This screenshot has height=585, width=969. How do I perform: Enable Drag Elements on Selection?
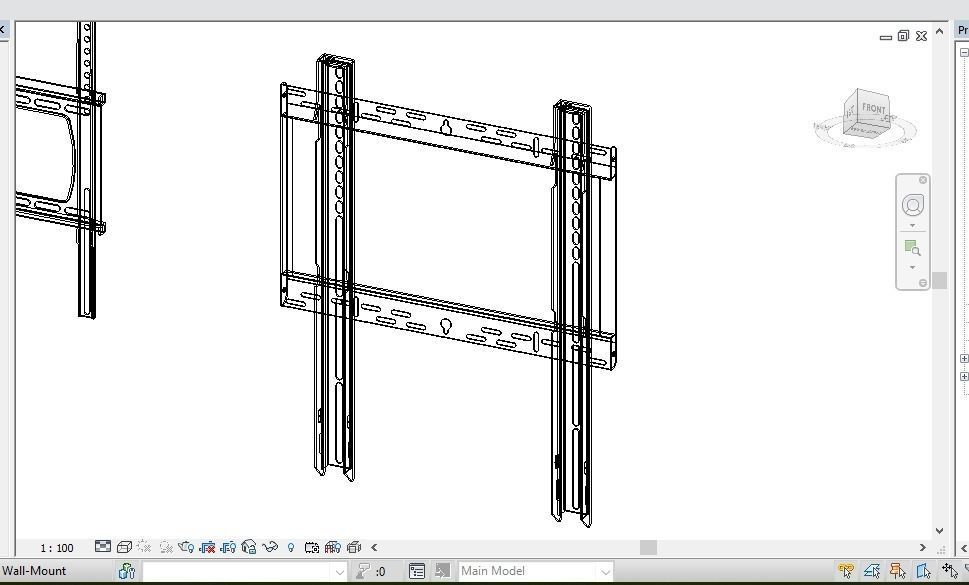point(950,571)
